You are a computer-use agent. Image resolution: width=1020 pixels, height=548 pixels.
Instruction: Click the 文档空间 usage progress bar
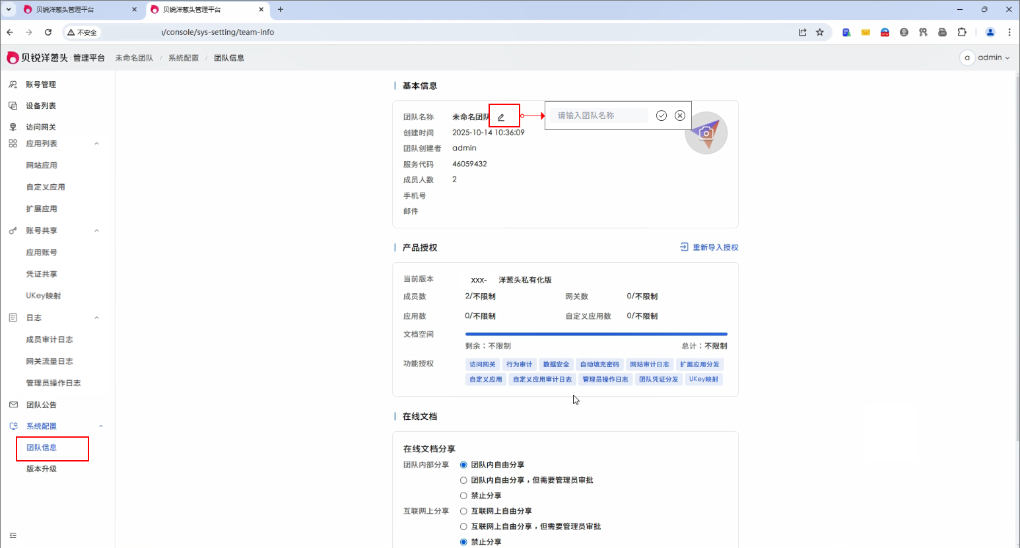(596, 334)
